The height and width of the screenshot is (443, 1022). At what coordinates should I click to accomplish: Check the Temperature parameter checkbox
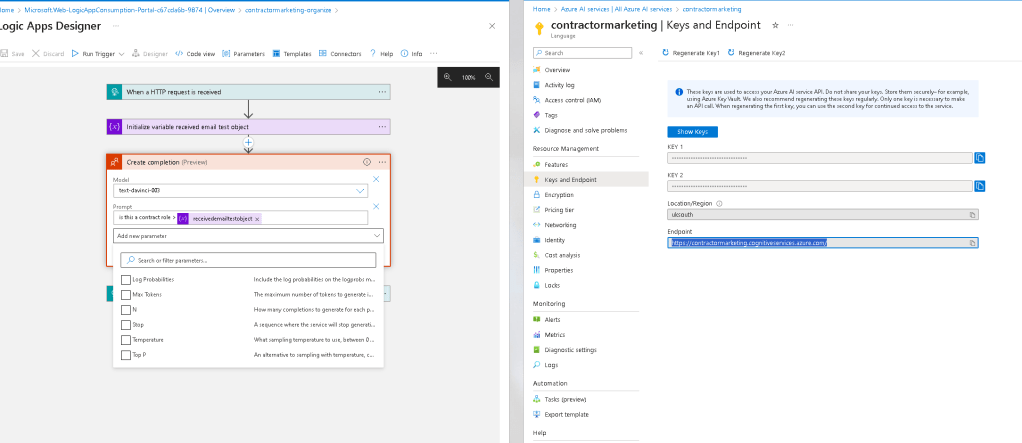pyautogui.click(x=126, y=340)
